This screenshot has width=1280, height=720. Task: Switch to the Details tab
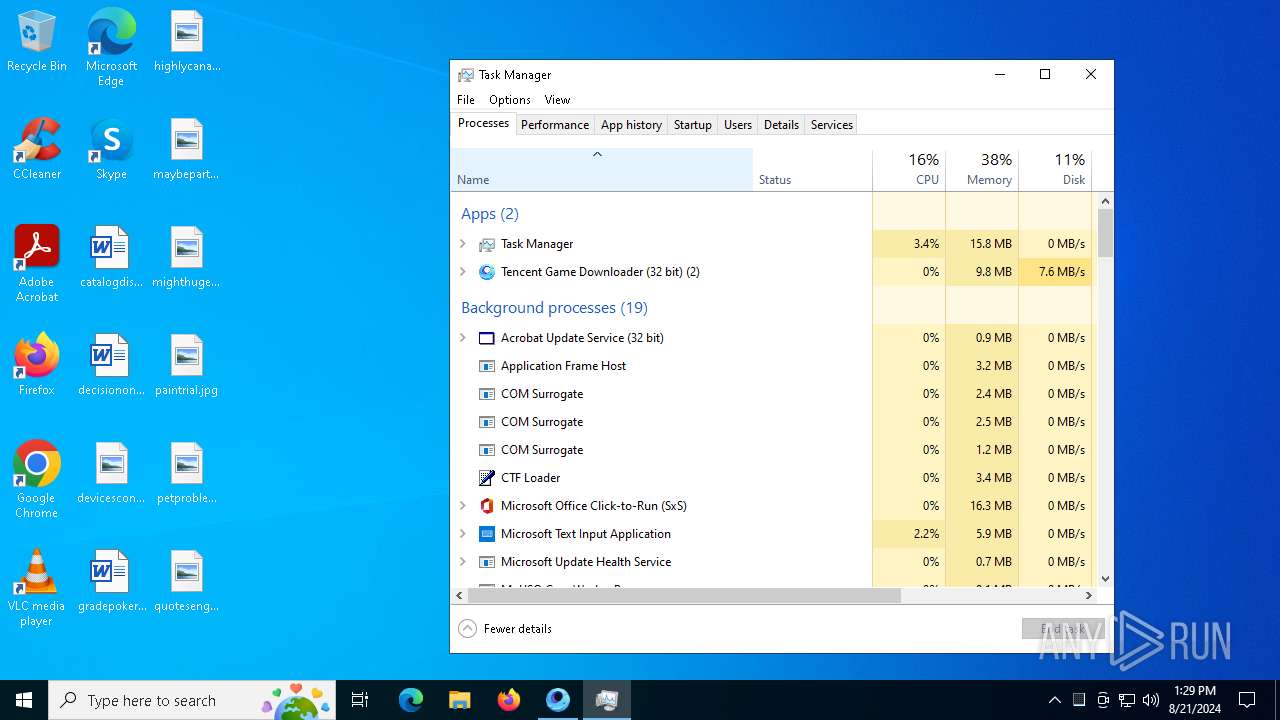781,125
